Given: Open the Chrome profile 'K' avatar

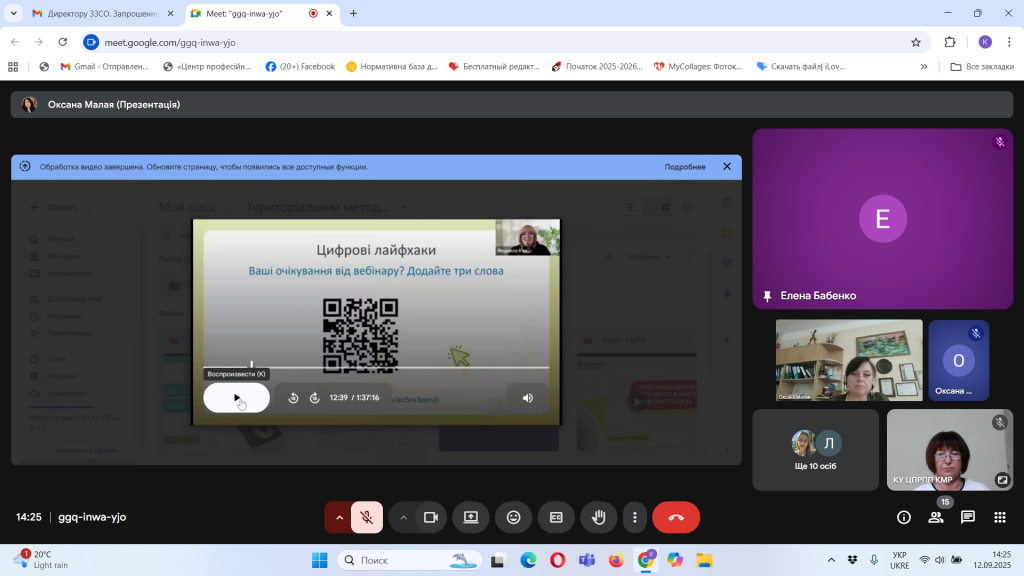Looking at the screenshot, I should pos(985,42).
